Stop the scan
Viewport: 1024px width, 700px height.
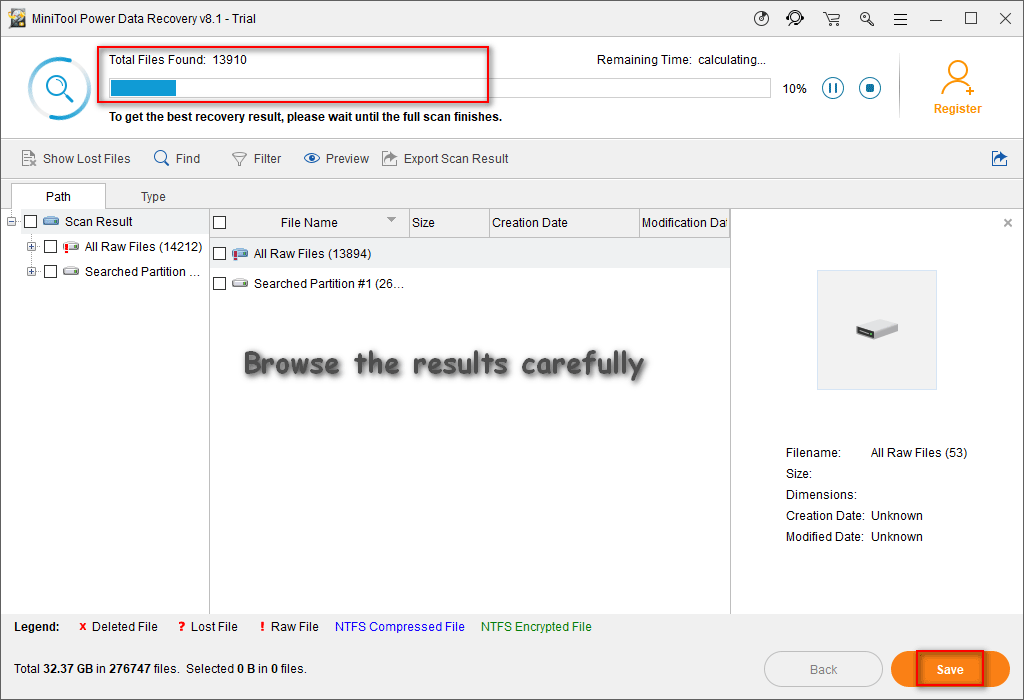(x=870, y=88)
